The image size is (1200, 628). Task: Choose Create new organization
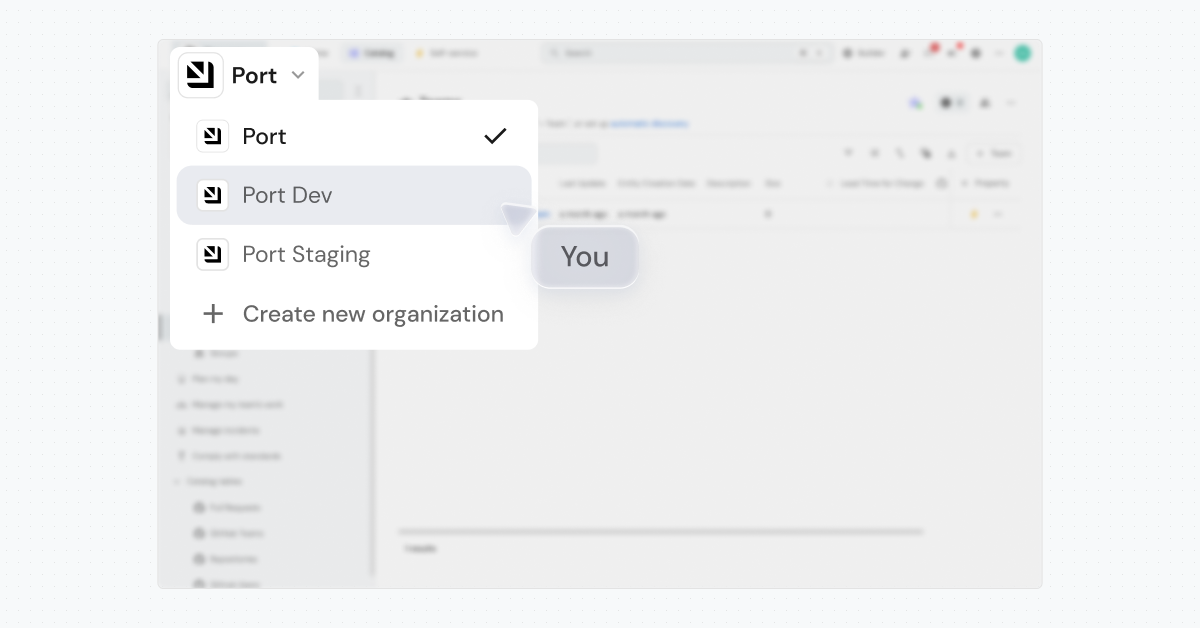click(354, 314)
